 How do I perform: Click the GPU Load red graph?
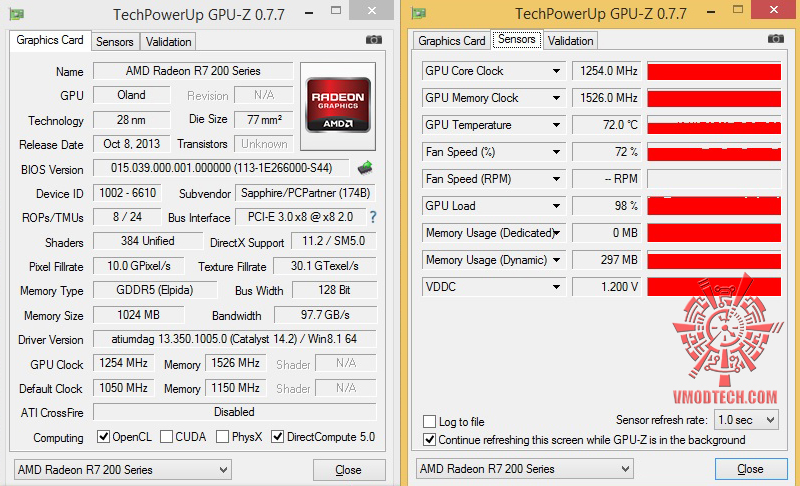[x=714, y=206]
